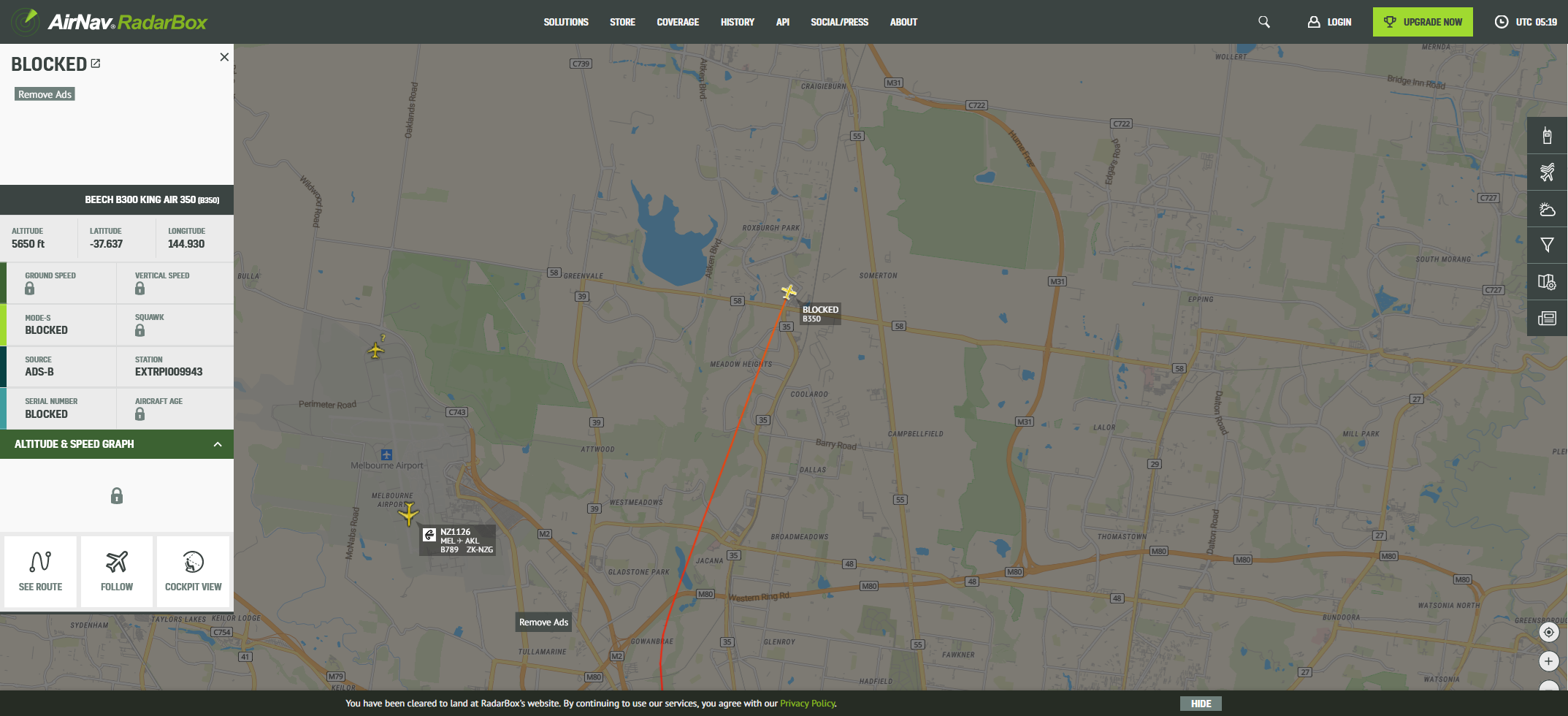Select the NZ1126 aircraft icon at Melbourne Airport

409,514
